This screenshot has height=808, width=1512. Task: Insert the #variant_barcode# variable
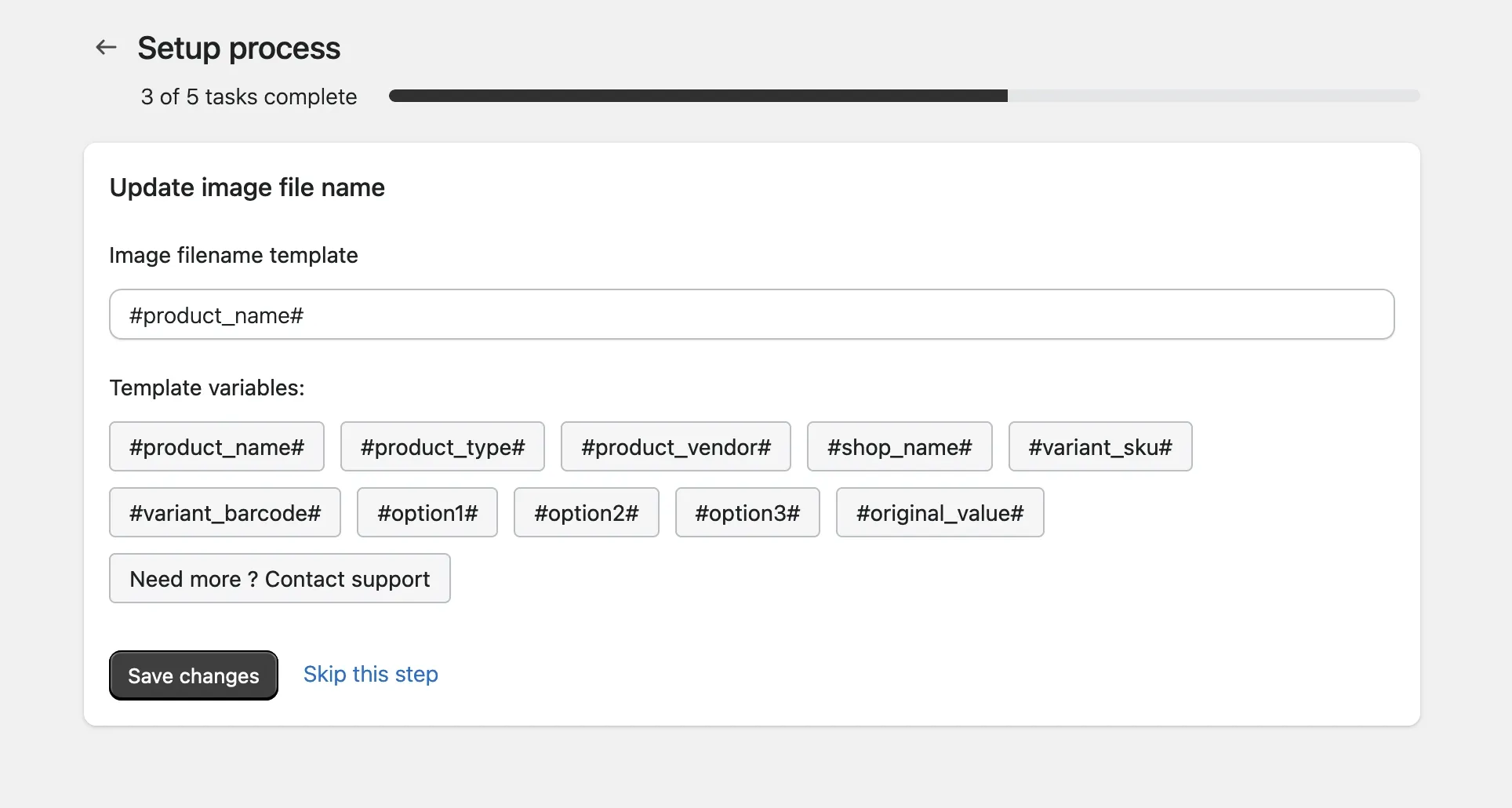pyautogui.click(x=225, y=513)
